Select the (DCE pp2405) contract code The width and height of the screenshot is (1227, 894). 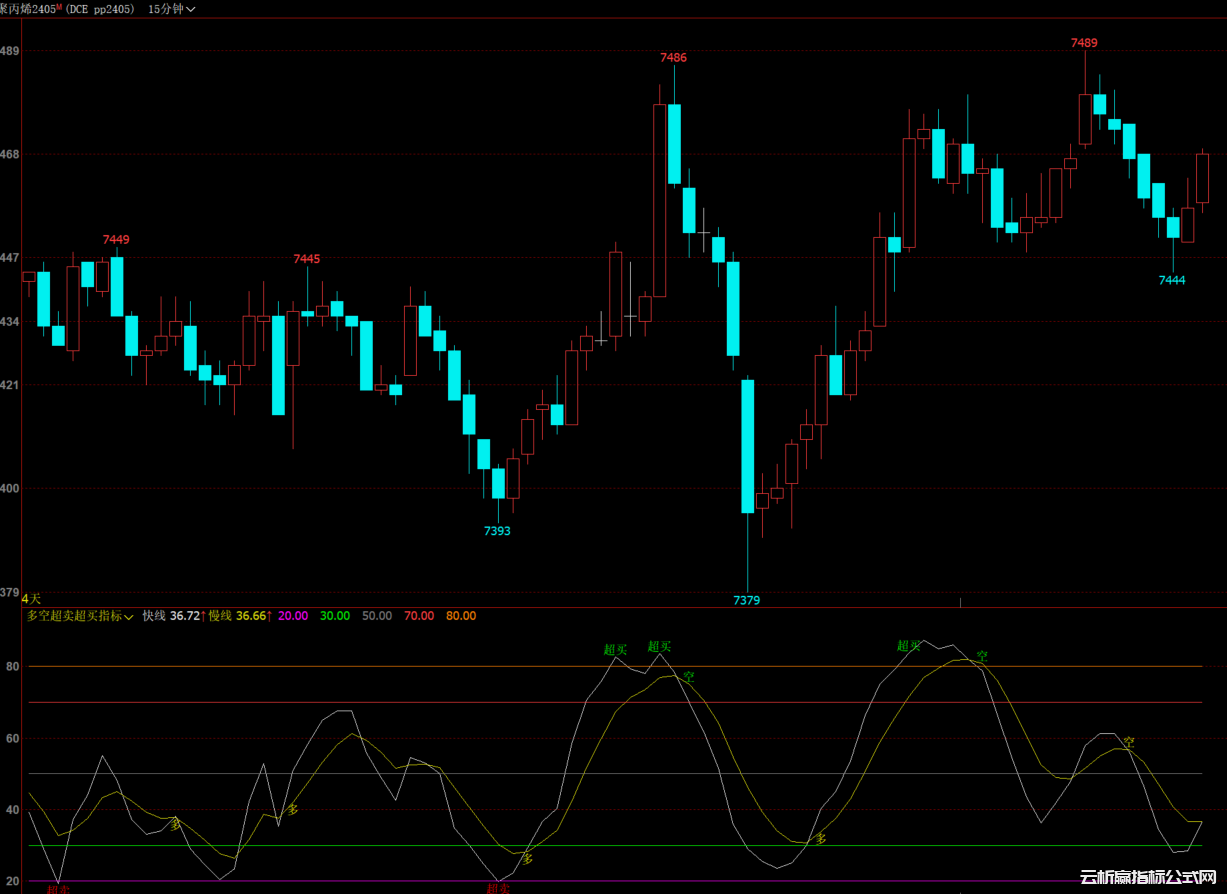[x=102, y=8]
